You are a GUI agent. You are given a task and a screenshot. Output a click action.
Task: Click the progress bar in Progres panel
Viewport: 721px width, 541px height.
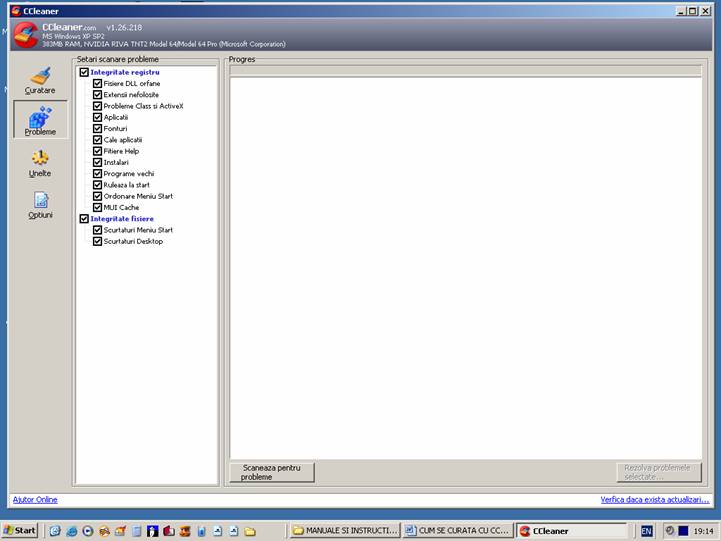[x=465, y=72]
